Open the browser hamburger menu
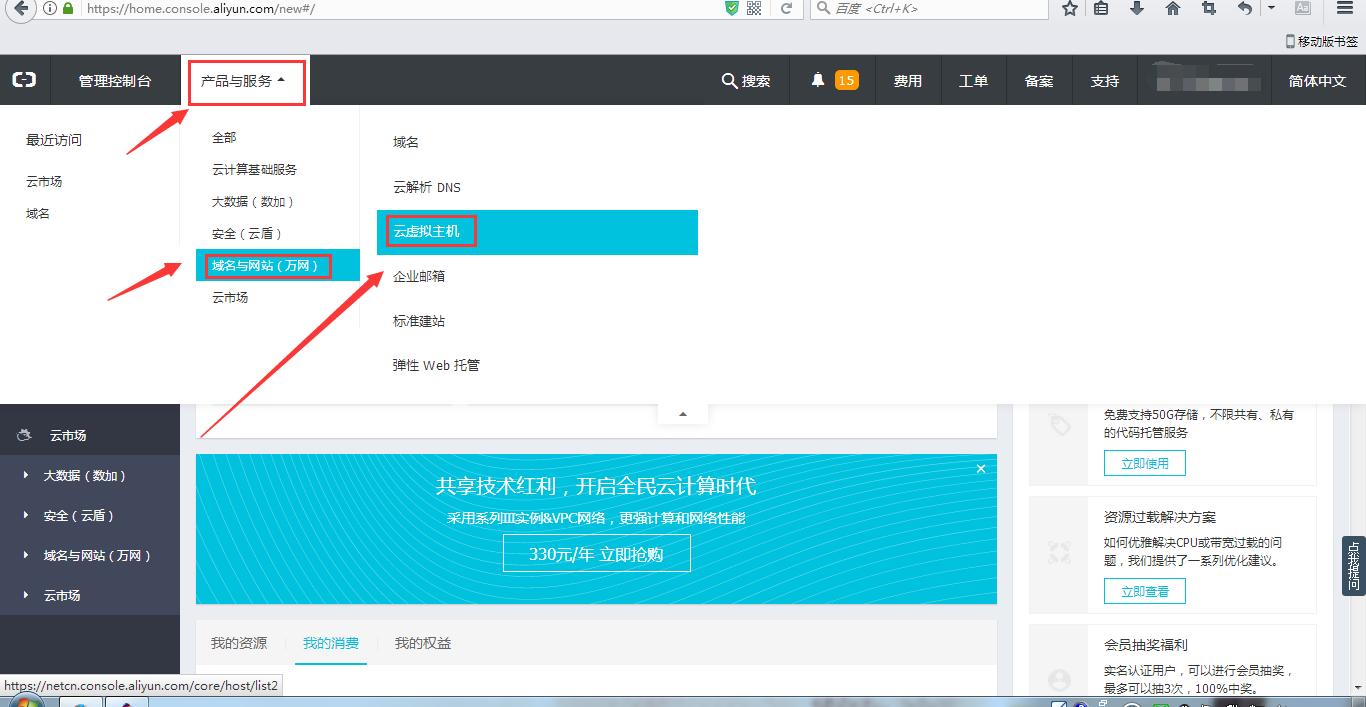This screenshot has height=707, width=1366. pos(1345,8)
